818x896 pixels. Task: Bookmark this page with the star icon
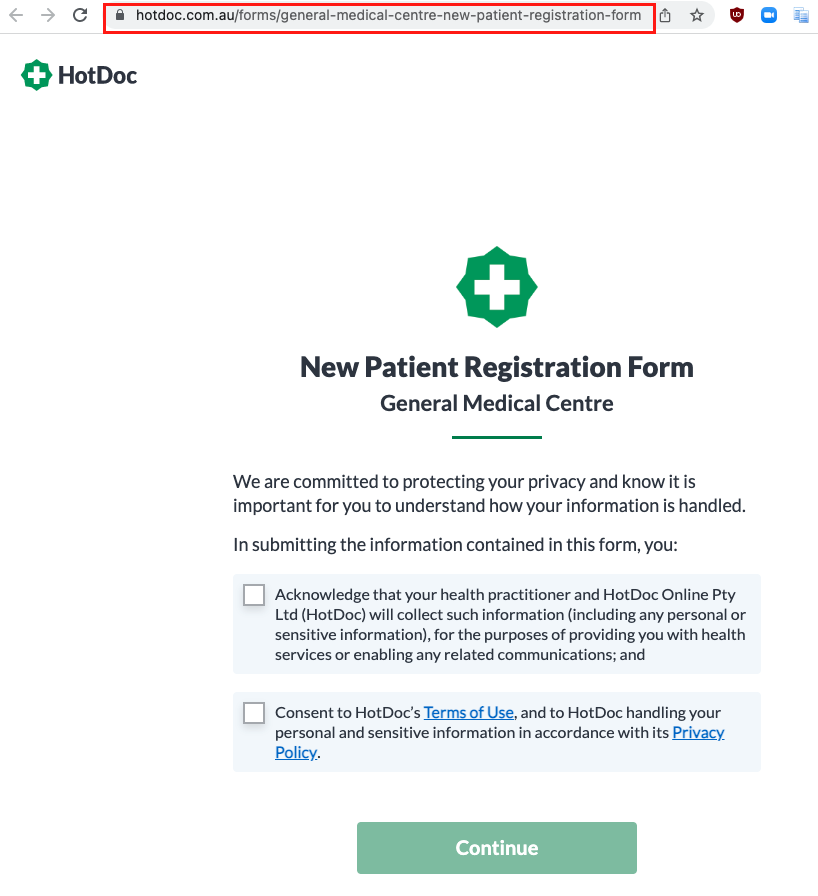[x=696, y=15]
